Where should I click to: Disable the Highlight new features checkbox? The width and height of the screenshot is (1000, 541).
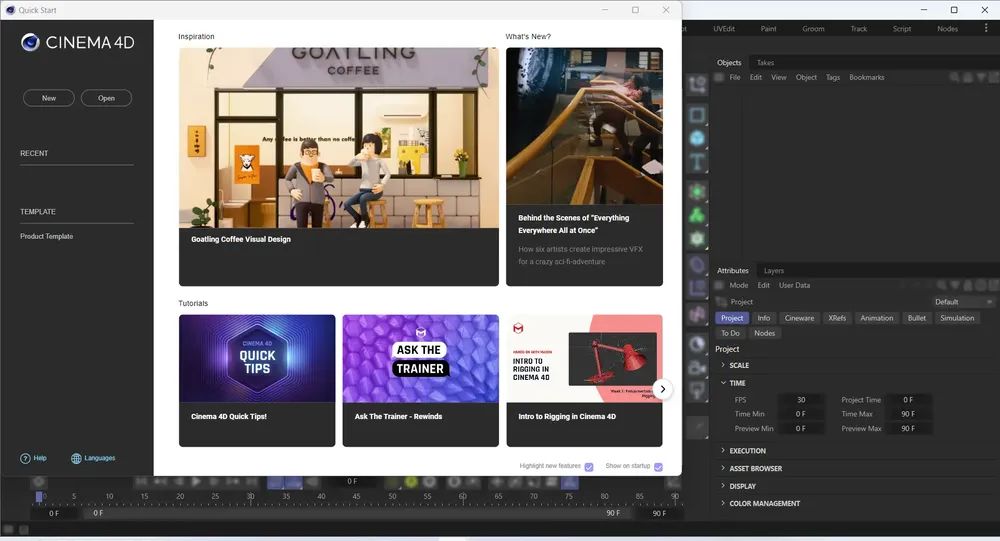[x=589, y=467]
